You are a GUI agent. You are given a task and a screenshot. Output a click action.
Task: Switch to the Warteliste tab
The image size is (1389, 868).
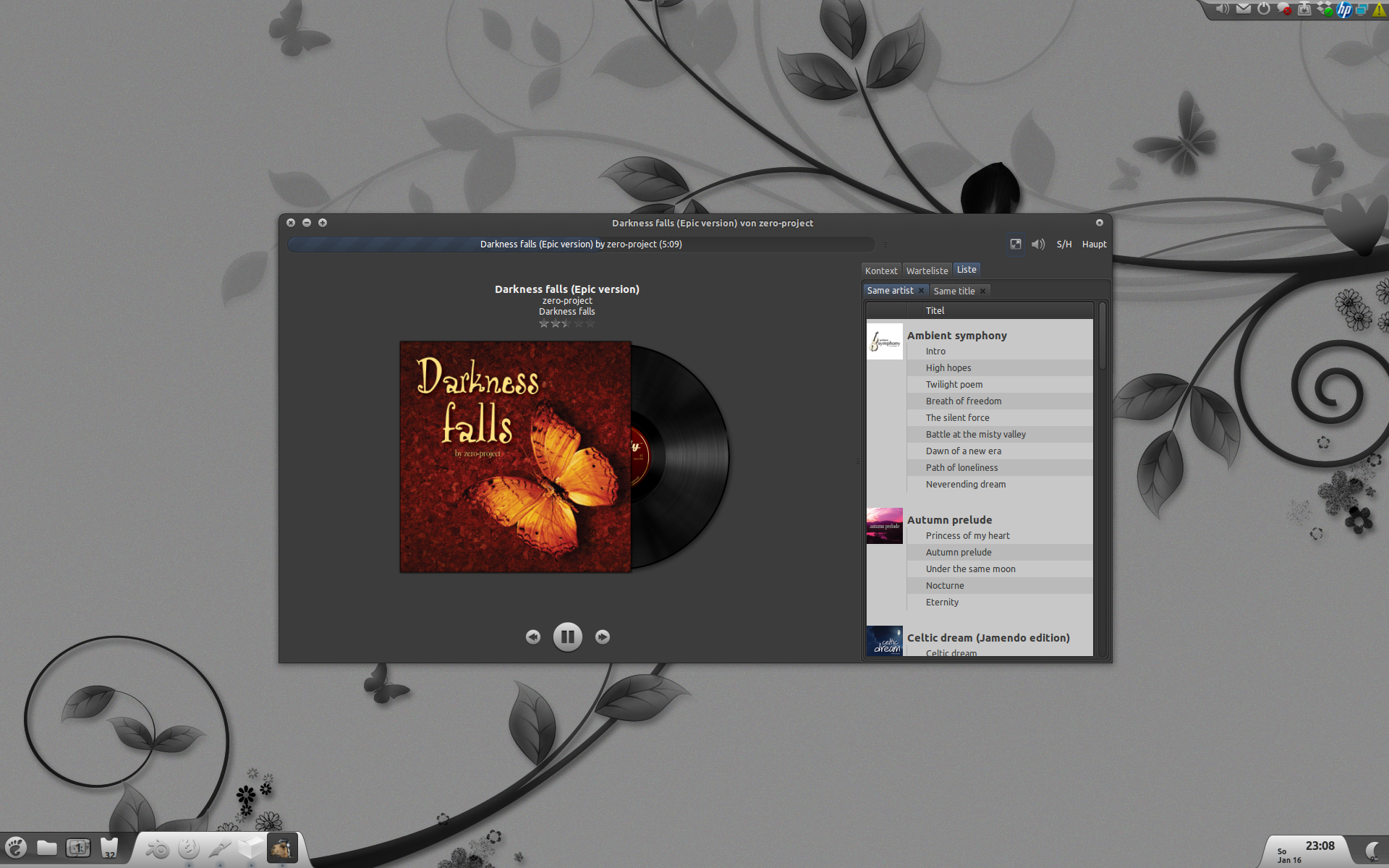click(927, 271)
